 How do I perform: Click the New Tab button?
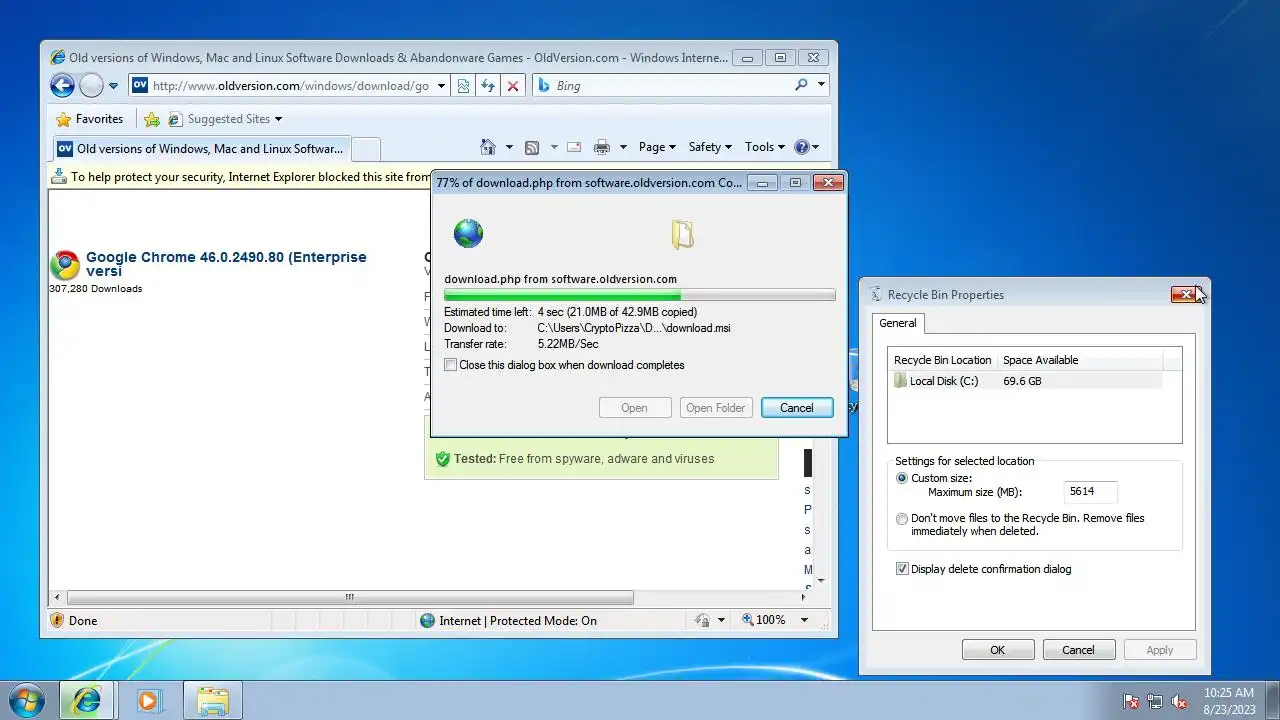coord(366,149)
